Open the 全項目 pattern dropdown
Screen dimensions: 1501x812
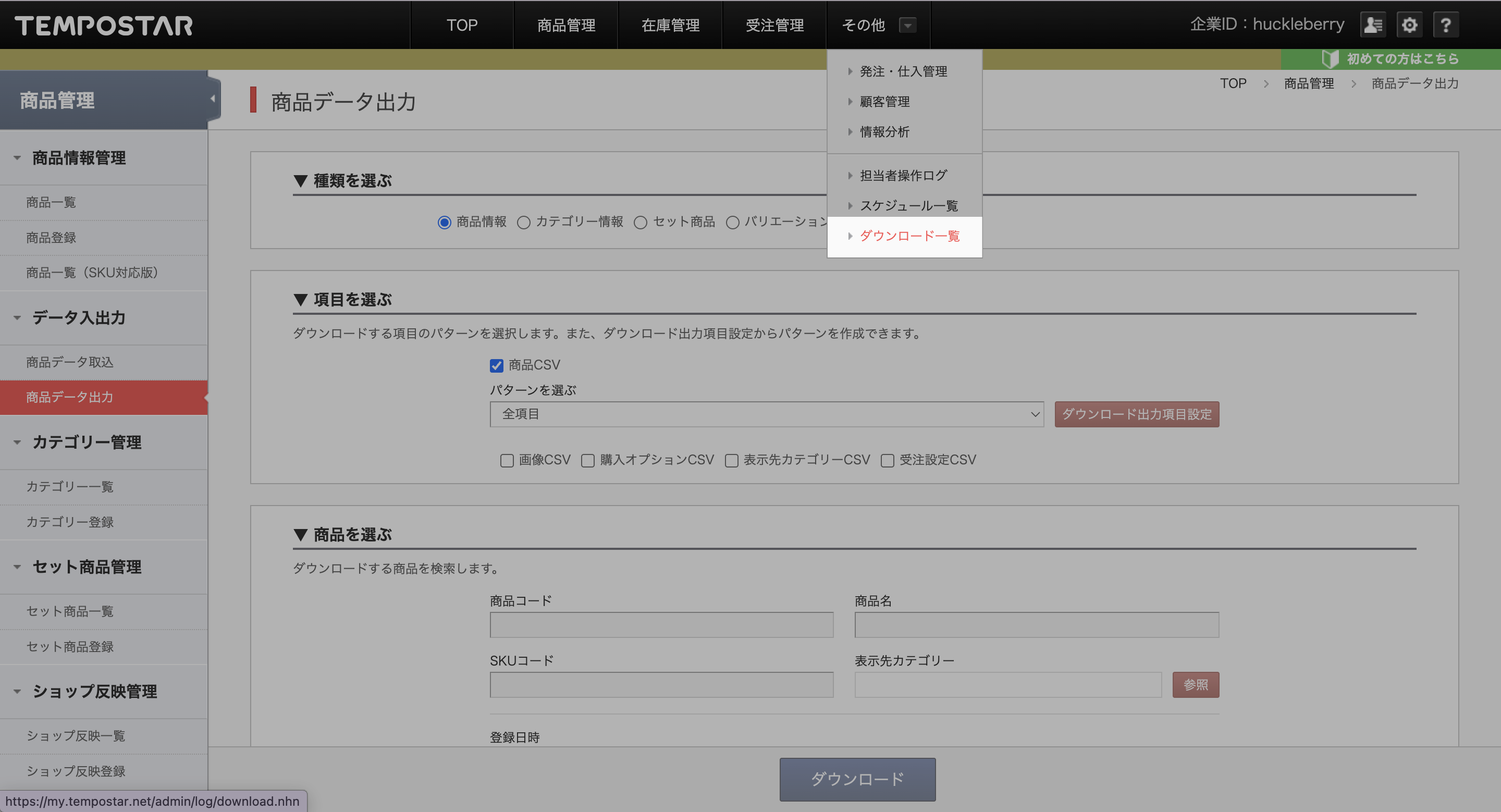pos(766,414)
